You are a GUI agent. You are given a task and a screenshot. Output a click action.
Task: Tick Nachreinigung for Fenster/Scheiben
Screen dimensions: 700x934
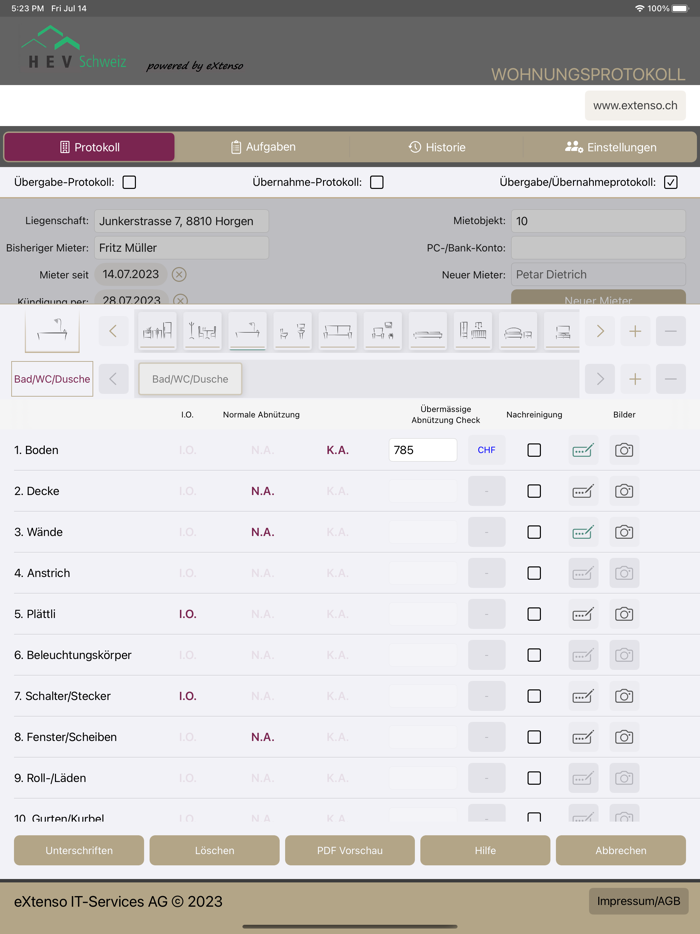pyautogui.click(x=534, y=737)
